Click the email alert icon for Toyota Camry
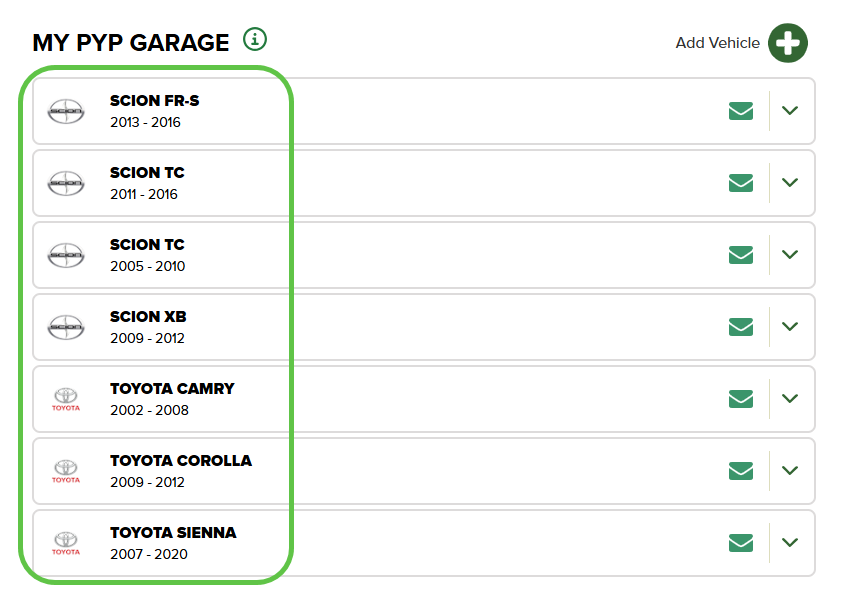The height and width of the screenshot is (593, 843). [741, 398]
